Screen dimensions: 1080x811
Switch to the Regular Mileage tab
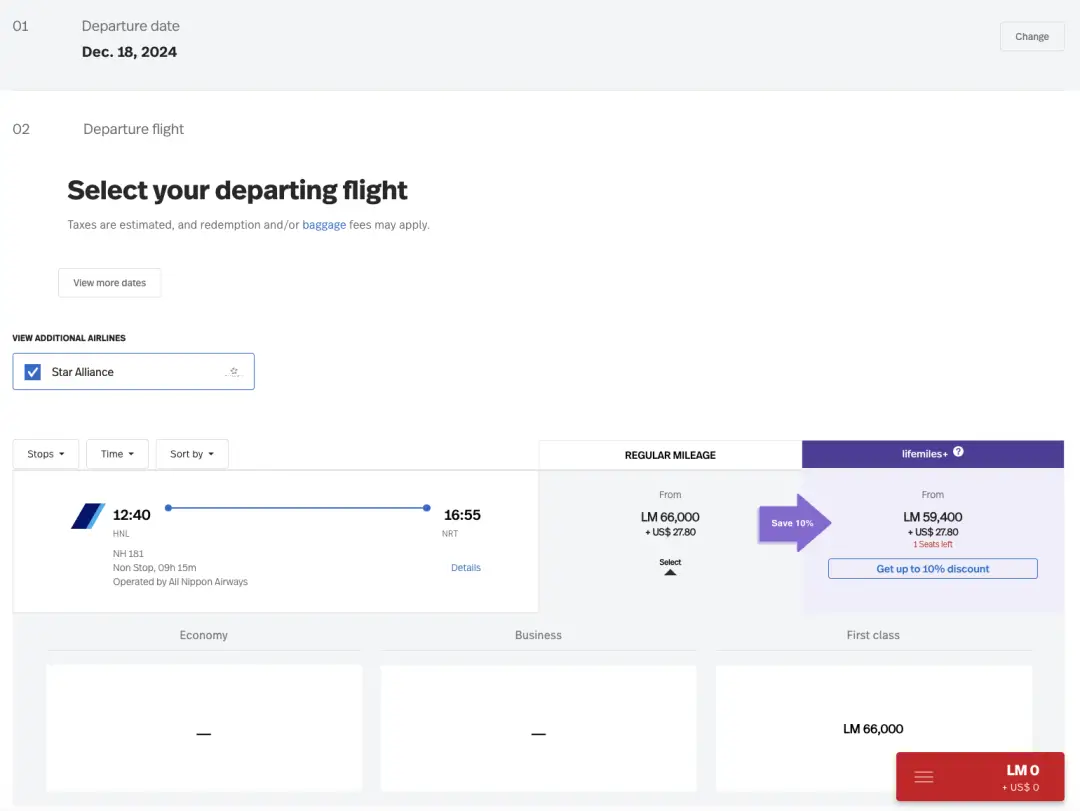pos(670,455)
